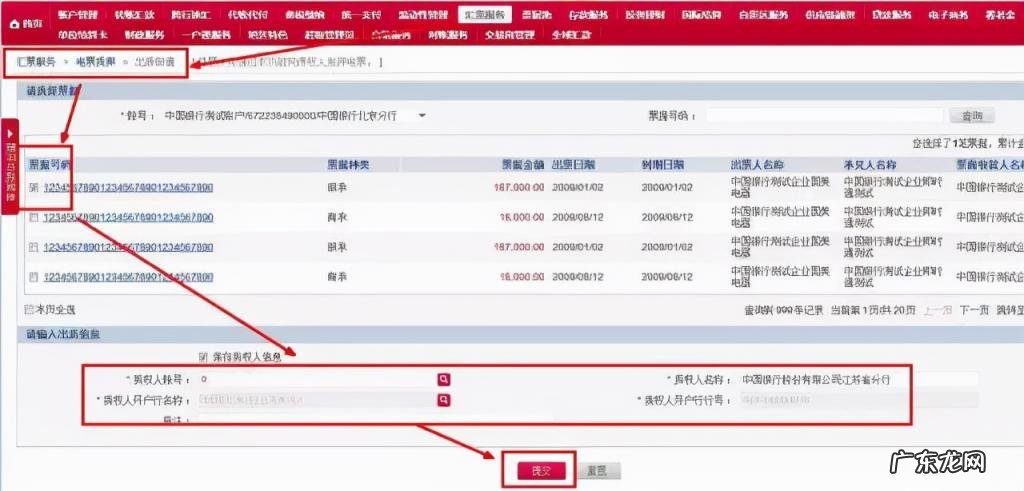The width and height of the screenshot is (1024, 491).
Task: Open the 账号 account dropdown
Action: point(422,116)
